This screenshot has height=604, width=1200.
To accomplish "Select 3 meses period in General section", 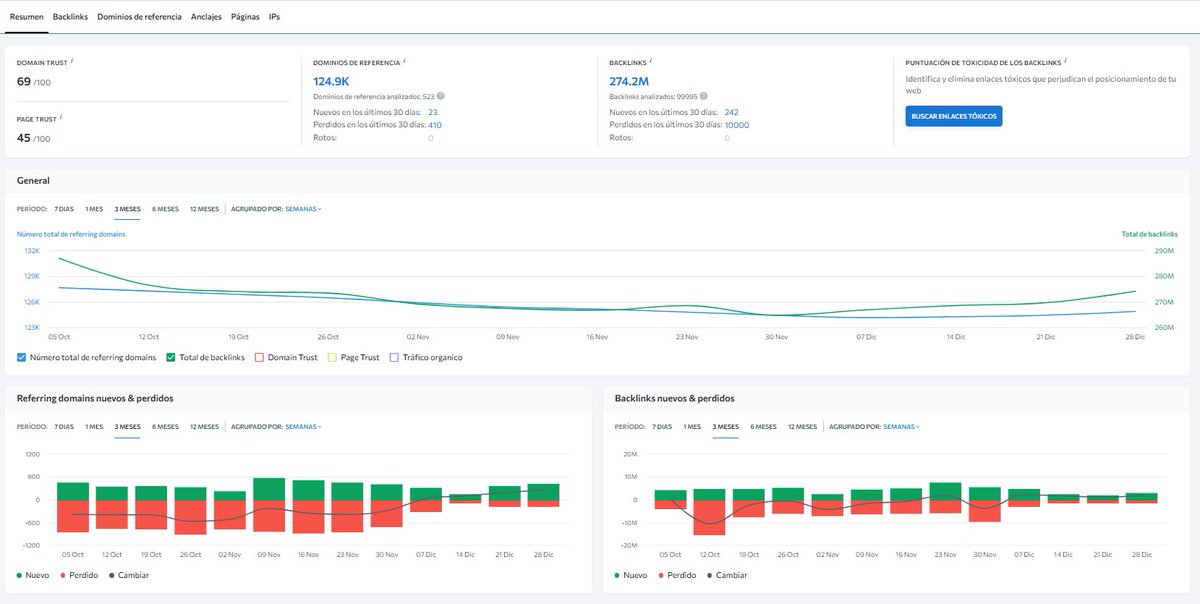I will [127, 209].
